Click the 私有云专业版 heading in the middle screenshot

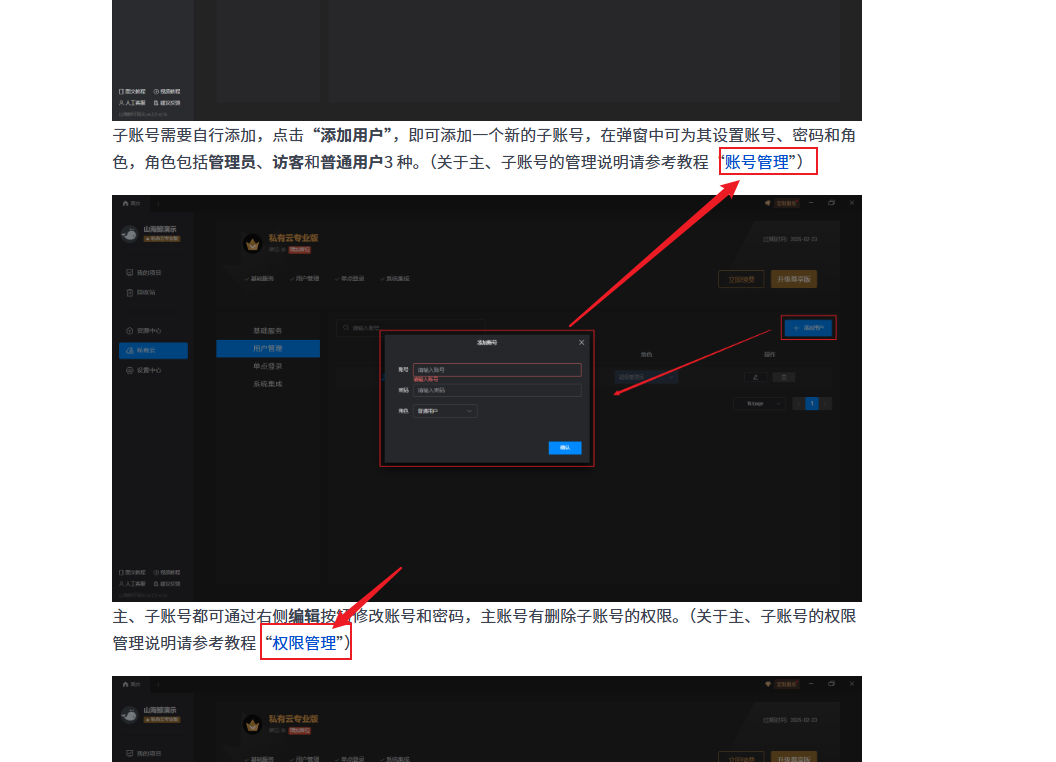(x=293, y=238)
